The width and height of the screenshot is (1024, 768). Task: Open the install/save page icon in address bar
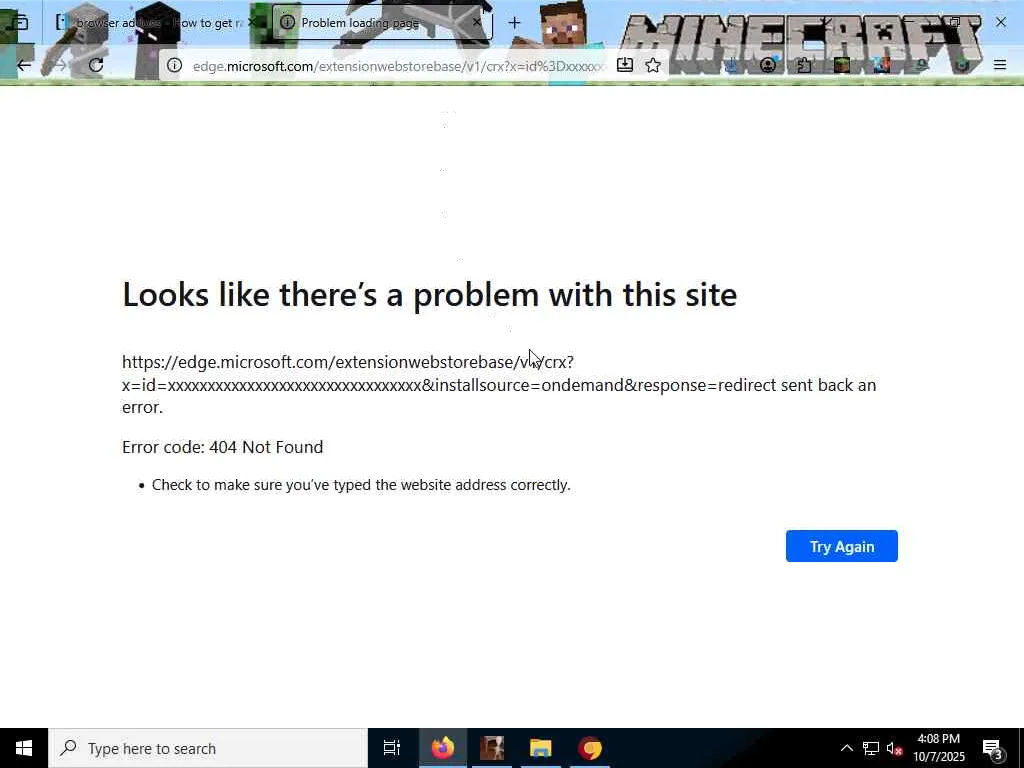624,65
